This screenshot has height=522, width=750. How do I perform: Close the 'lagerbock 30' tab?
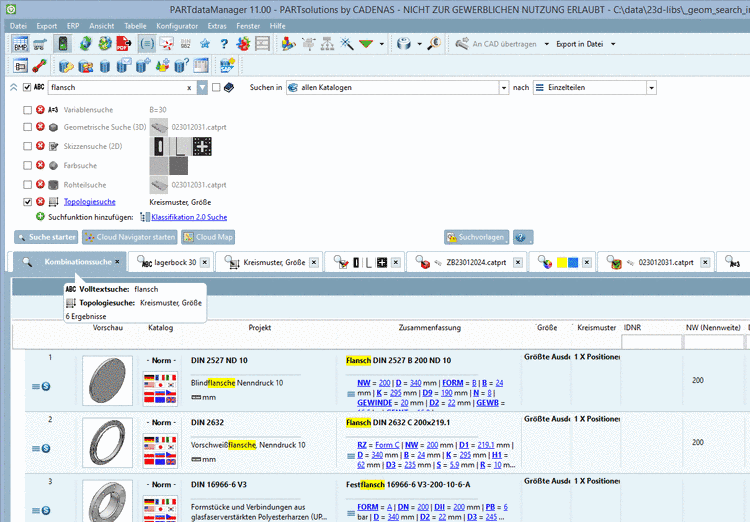pos(205,262)
